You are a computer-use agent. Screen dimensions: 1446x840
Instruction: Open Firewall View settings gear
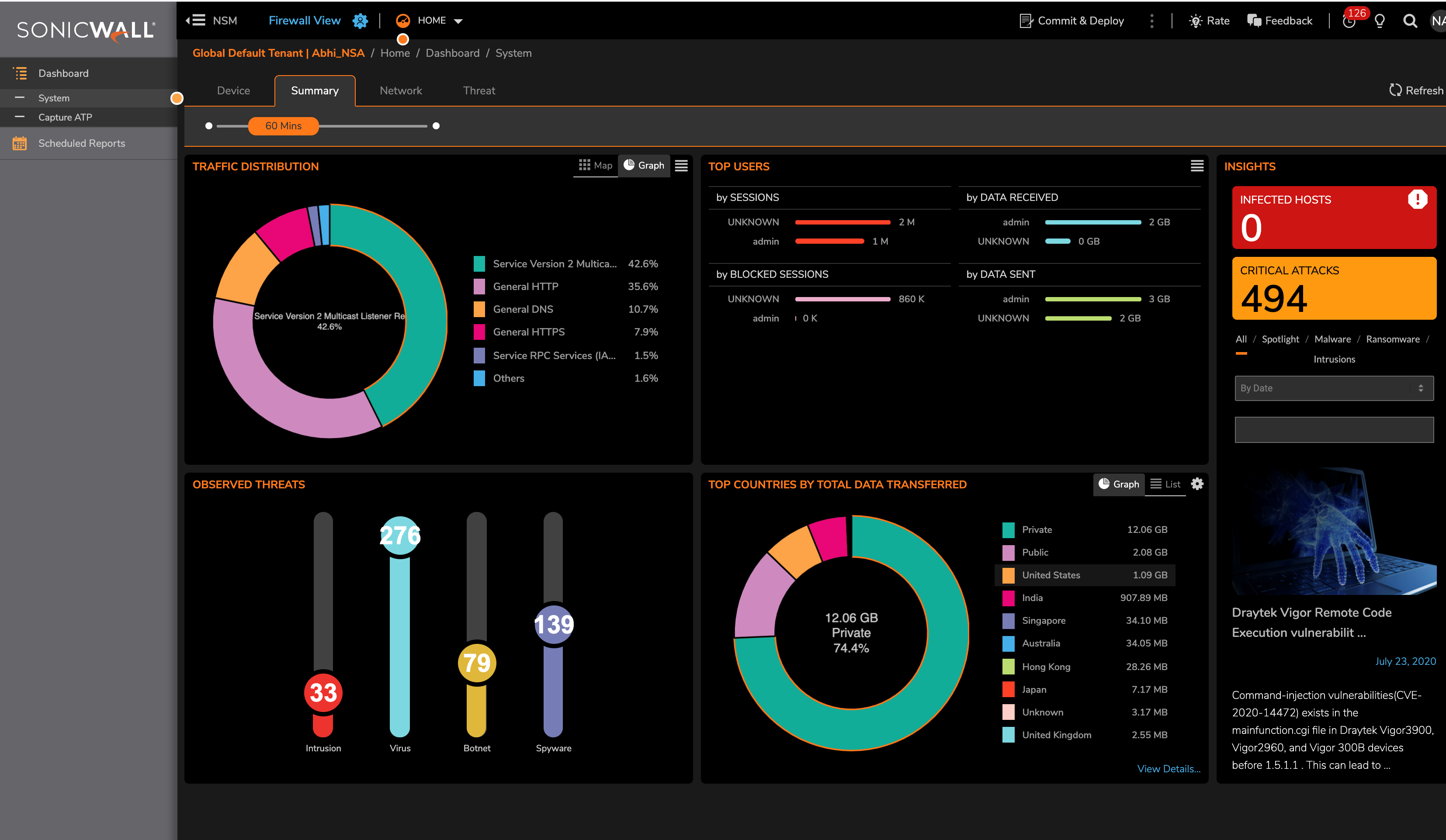tap(361, 21)
